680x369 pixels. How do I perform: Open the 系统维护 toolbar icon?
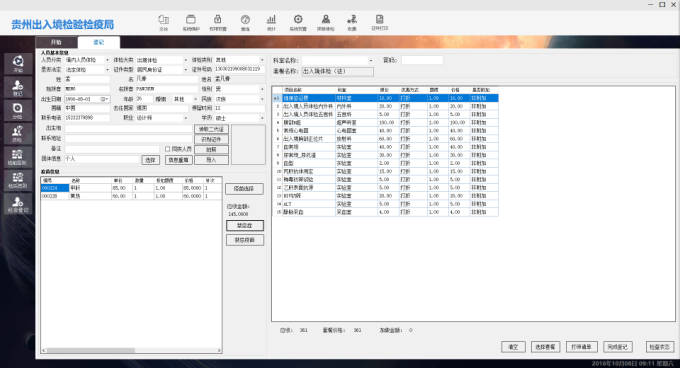tap(191, 20)
